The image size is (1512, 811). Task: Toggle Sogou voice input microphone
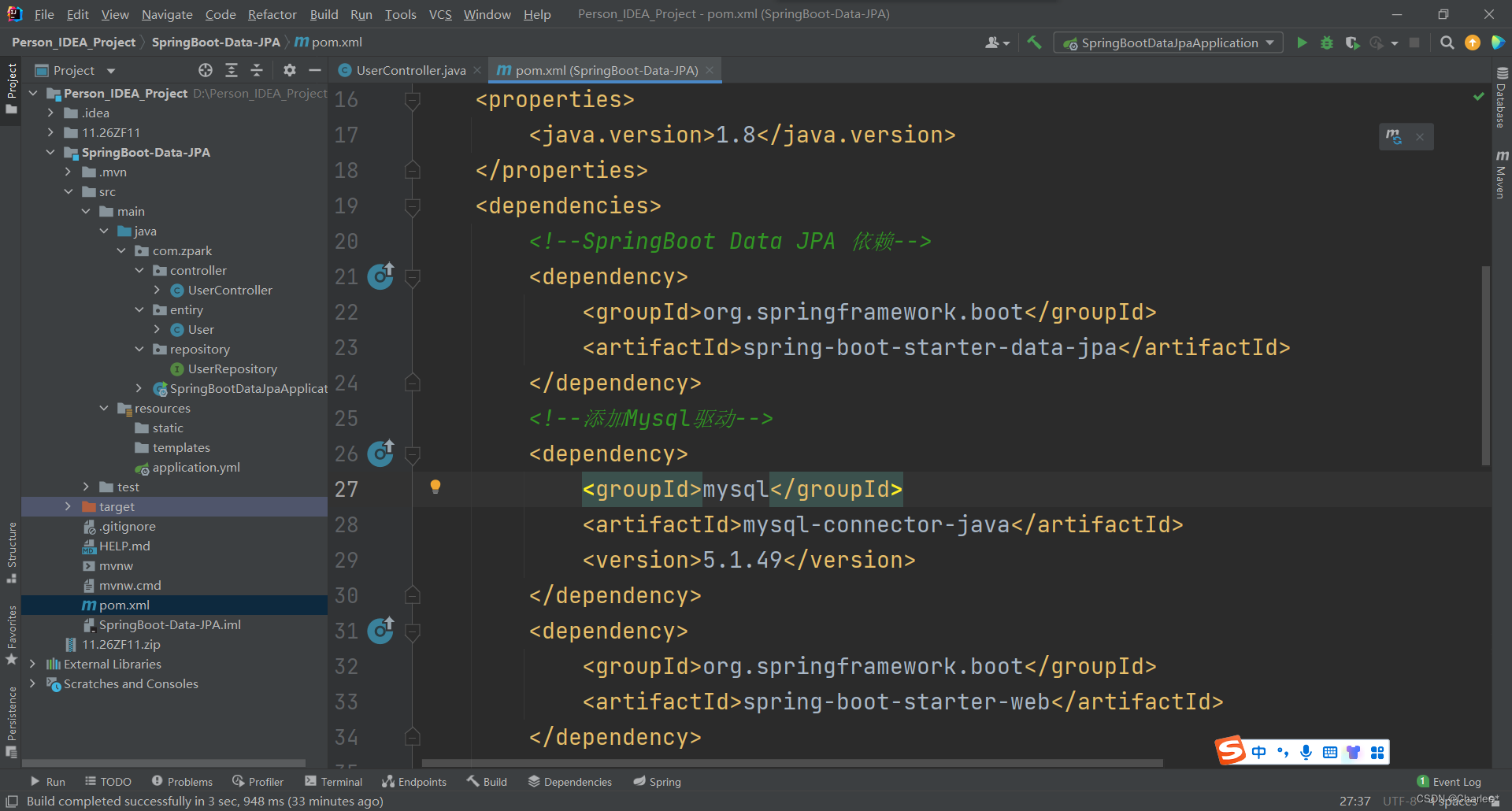click(1306, 752)
